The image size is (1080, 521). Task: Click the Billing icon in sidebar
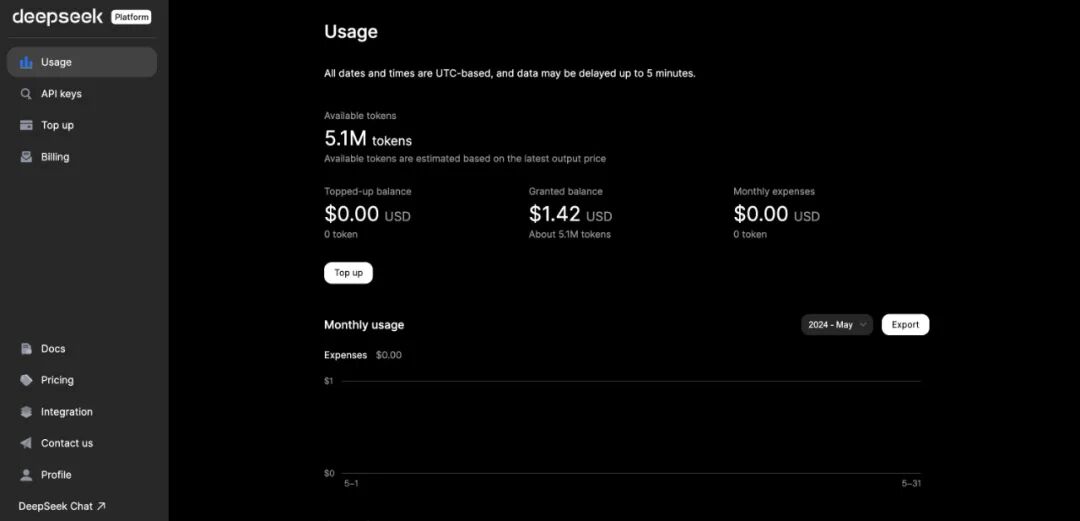tap(26, 157)
